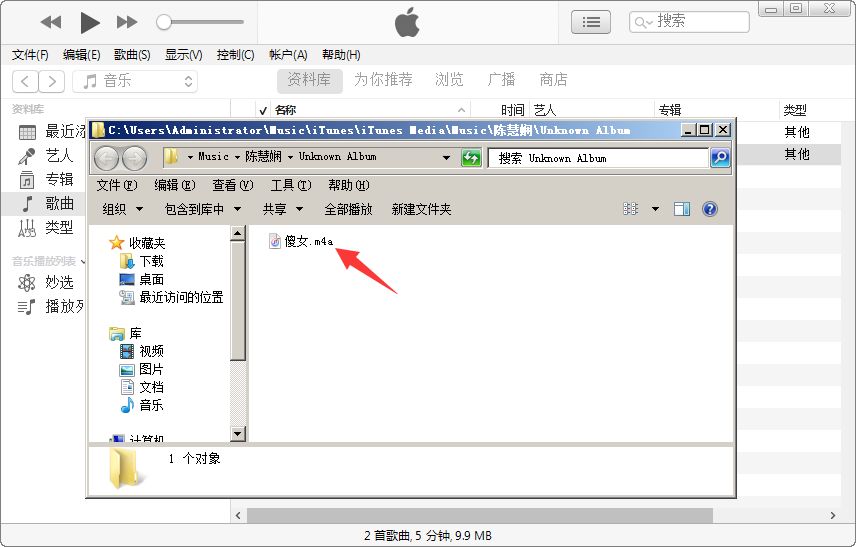Click the Explorer refresh icon

(x=471, y=157)
